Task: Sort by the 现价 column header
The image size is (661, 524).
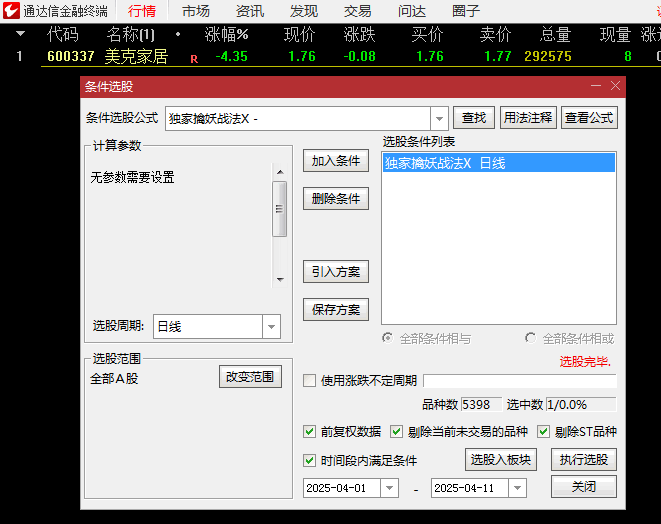Action: tap(300, 35)
